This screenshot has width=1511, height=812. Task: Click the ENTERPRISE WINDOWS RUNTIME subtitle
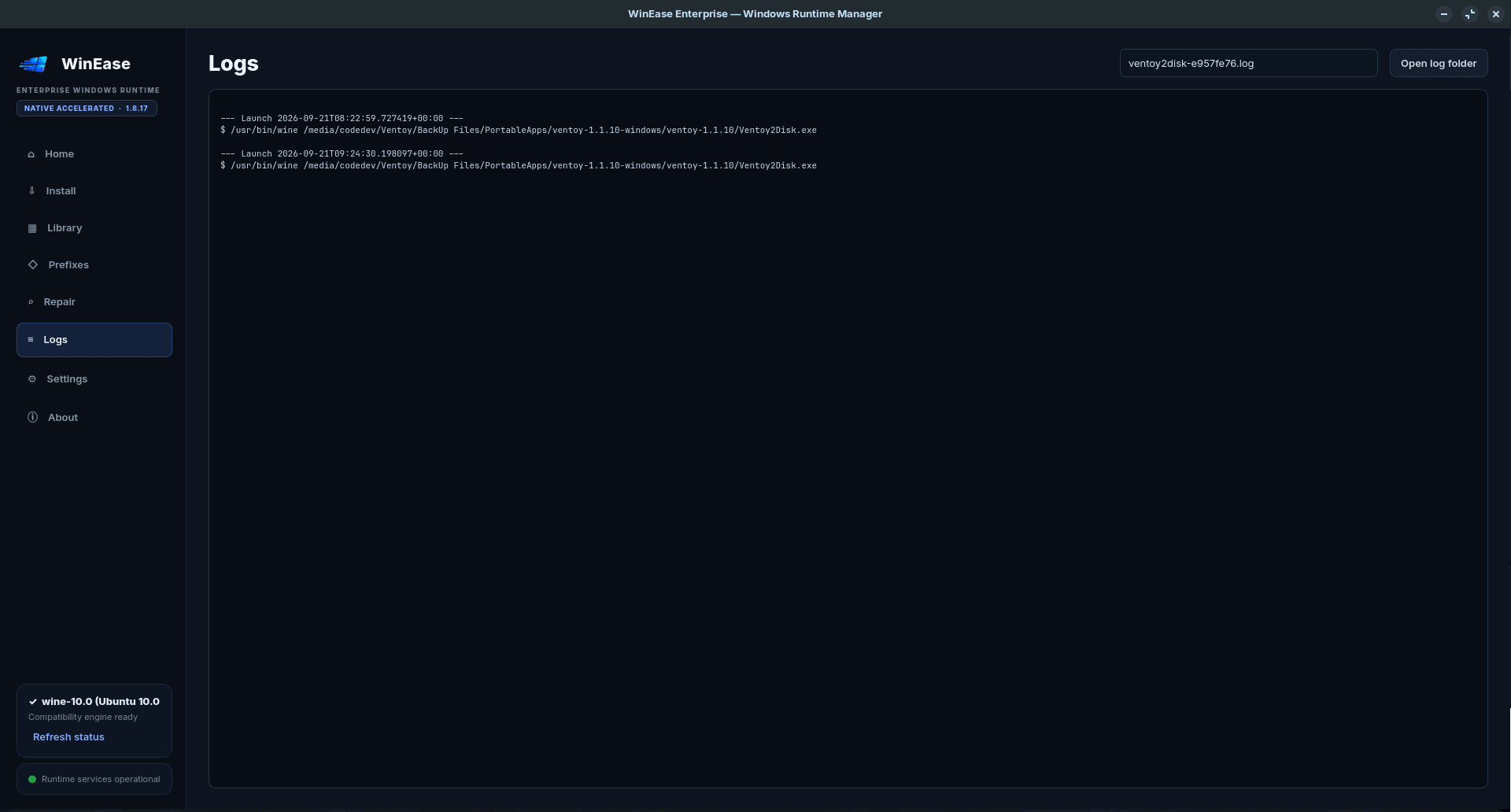(x=88, y=90)
